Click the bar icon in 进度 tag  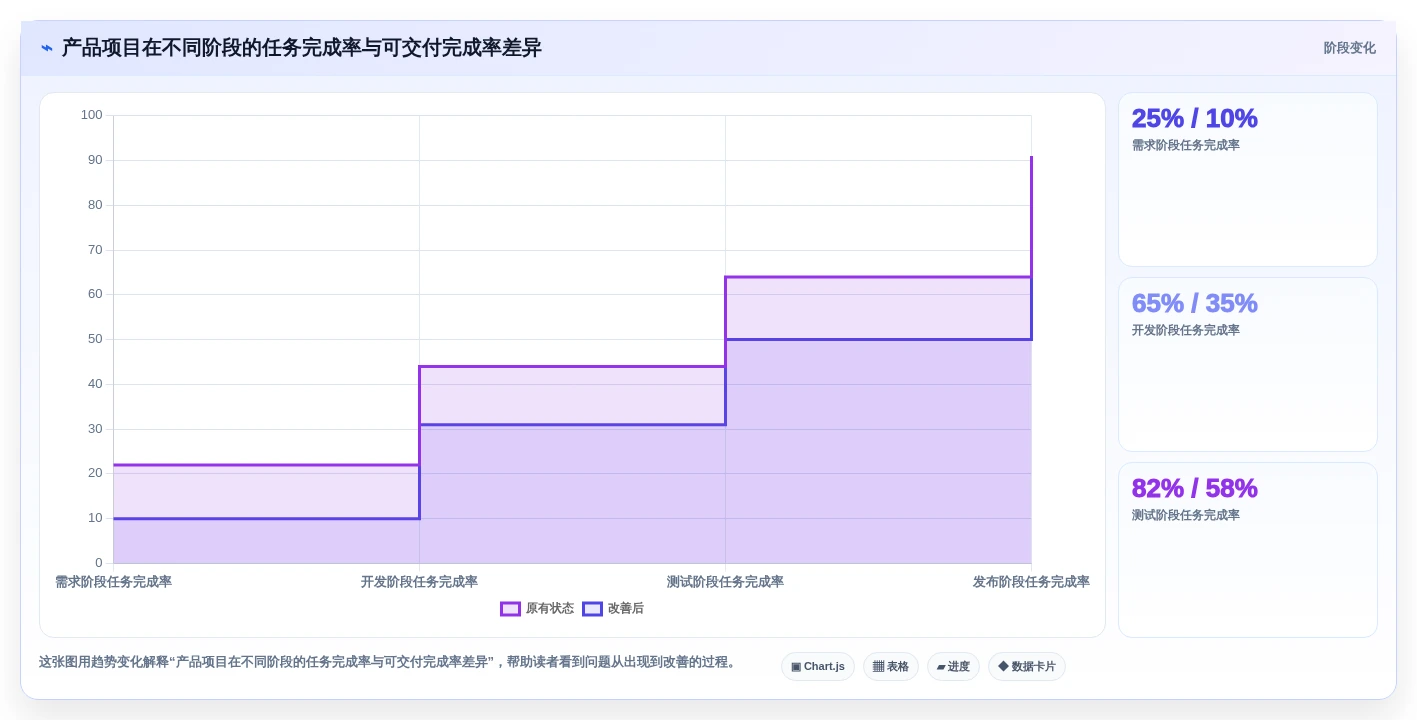coord(941,667)
